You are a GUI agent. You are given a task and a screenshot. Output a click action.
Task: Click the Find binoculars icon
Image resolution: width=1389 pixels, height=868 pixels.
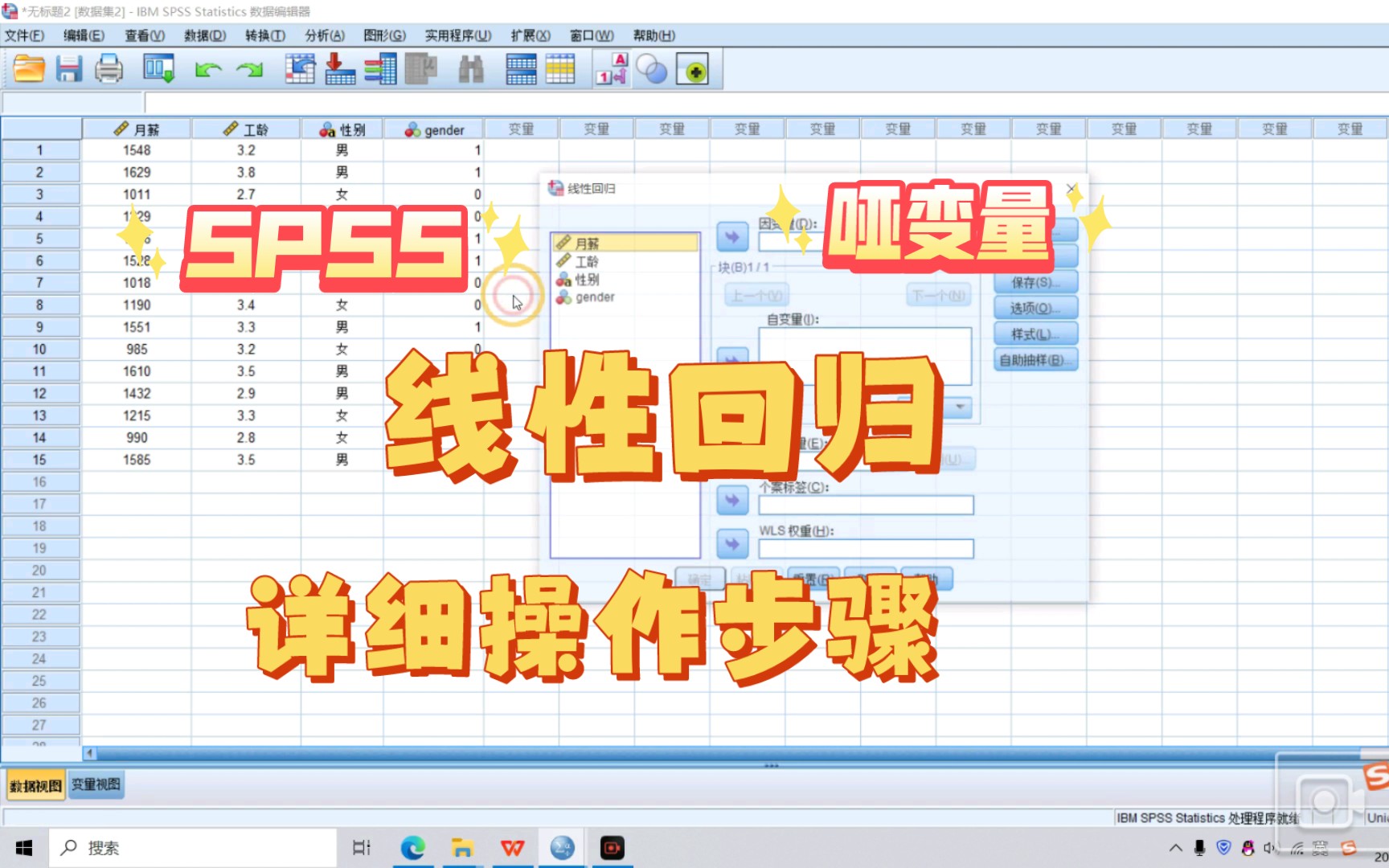point(471,69)
